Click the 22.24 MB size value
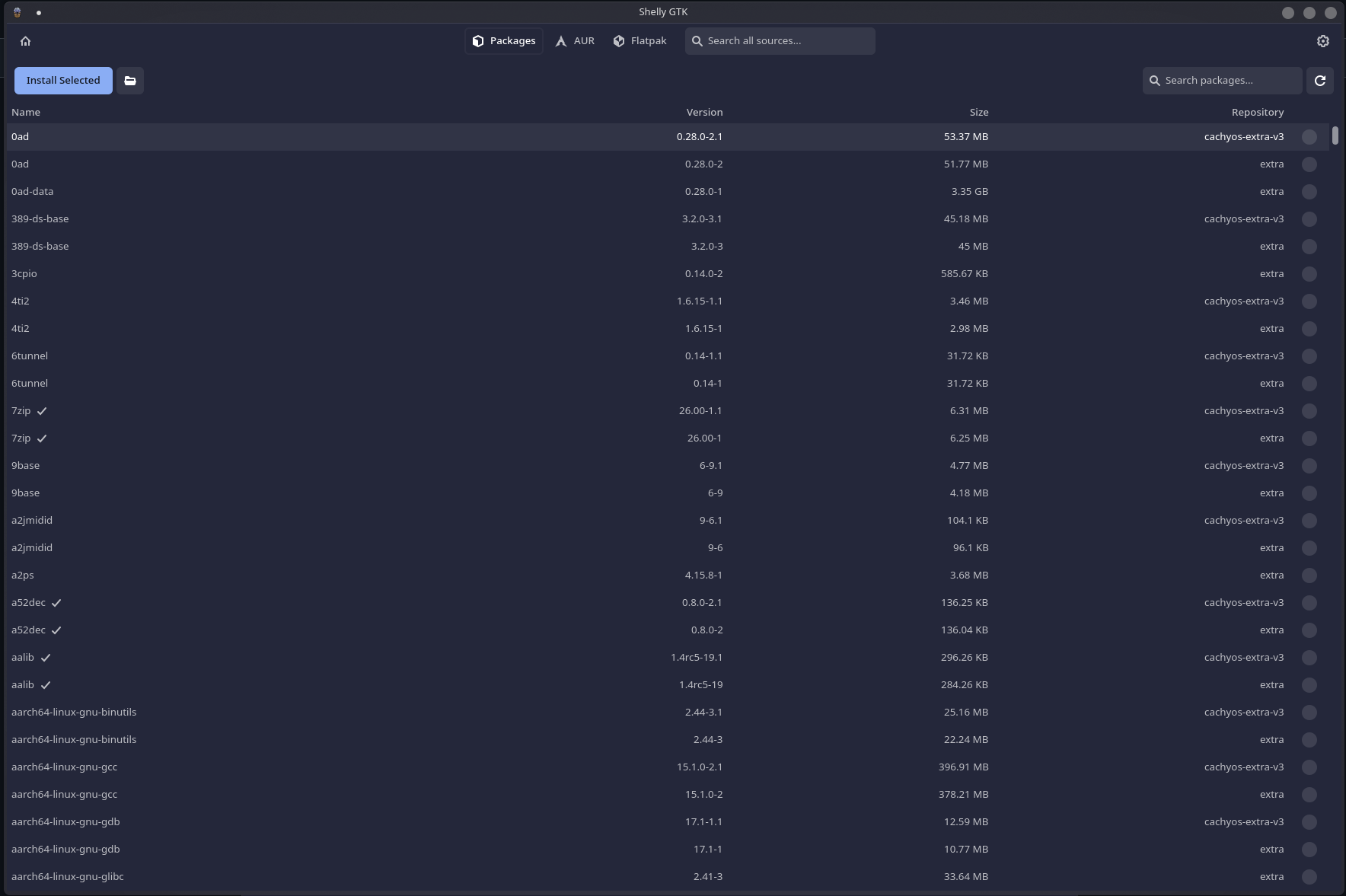 tap(966, 740)
